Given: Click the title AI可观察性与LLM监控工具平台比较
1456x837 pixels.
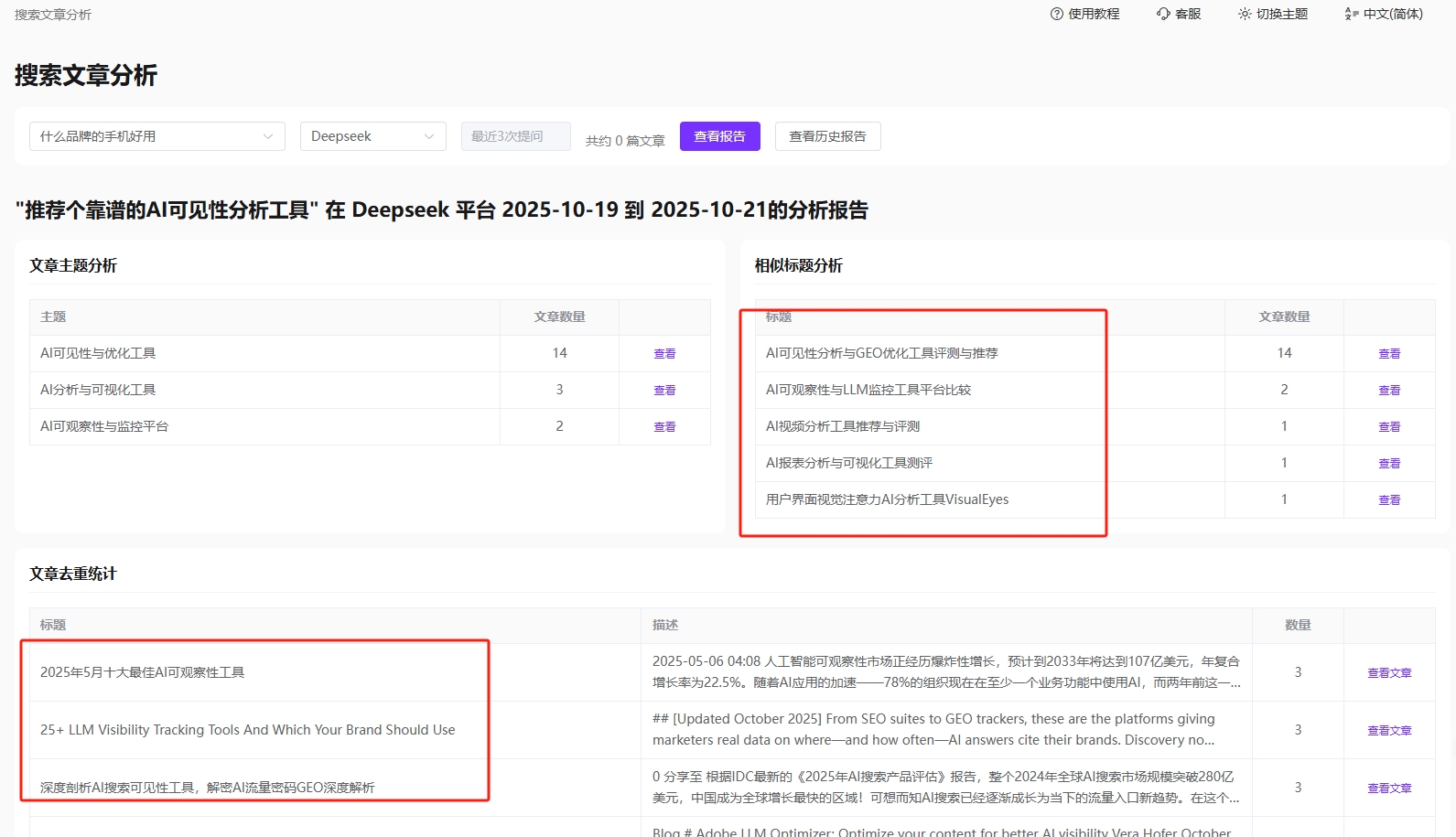Looking at the screenshot, I should [x=868, y=390].
